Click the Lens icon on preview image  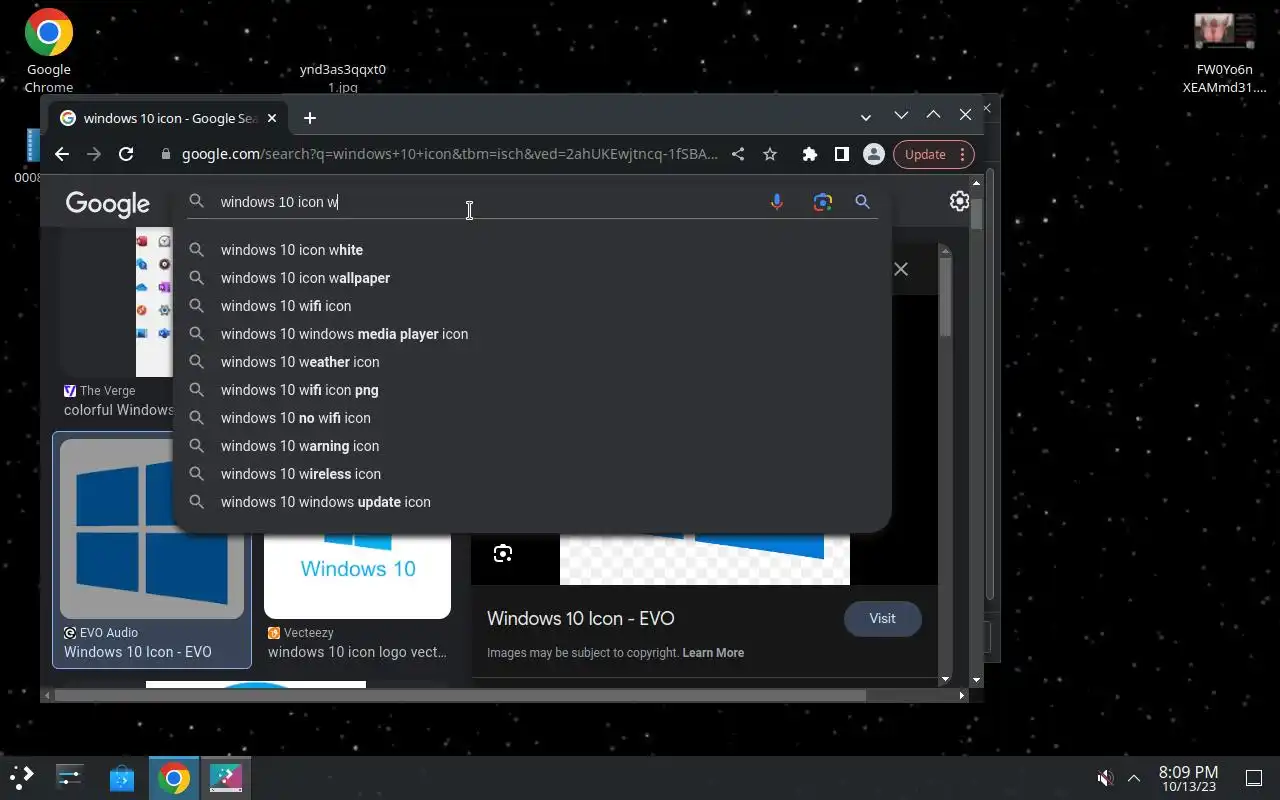pos(503,553)
